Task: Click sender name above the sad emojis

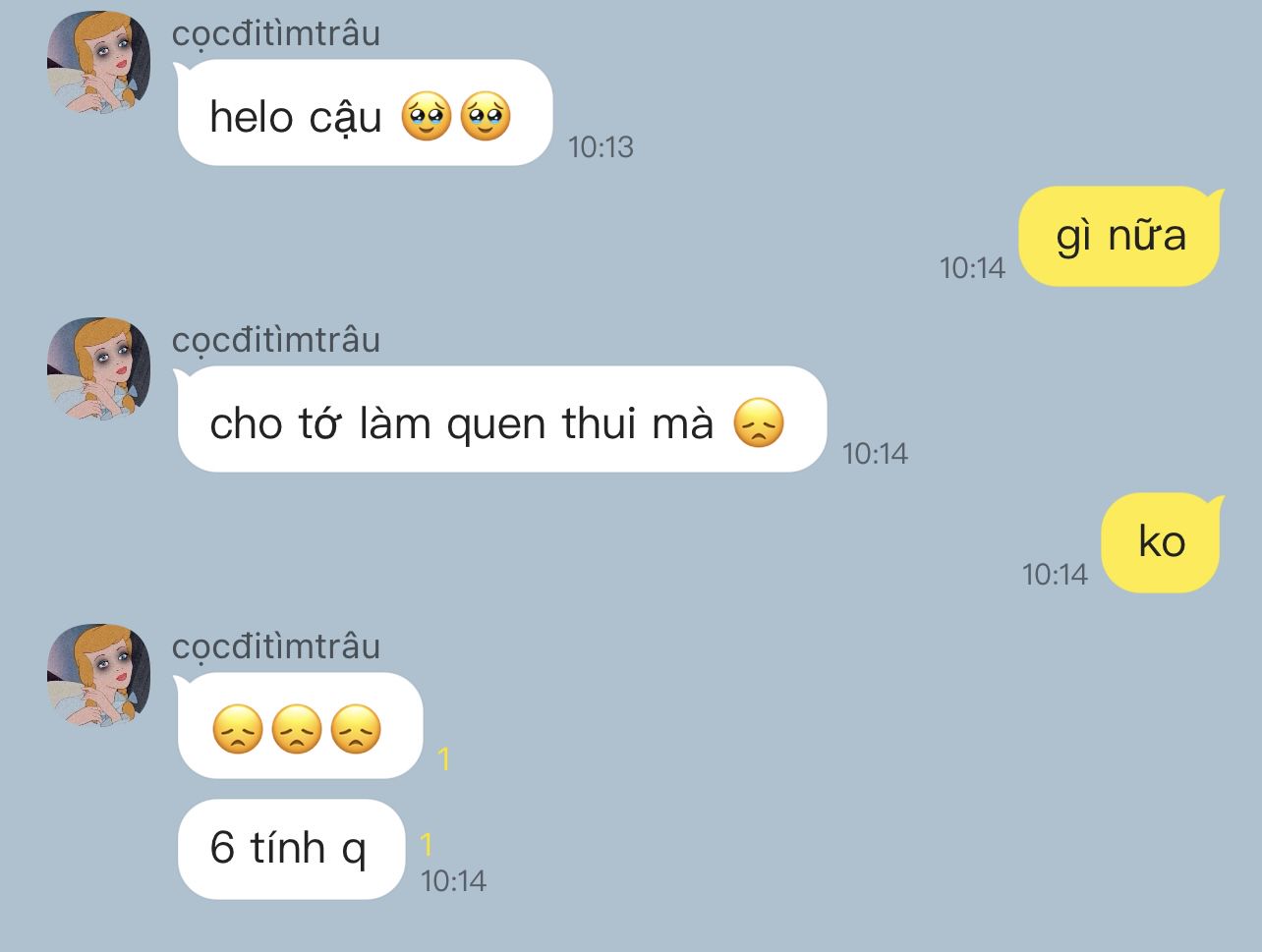Action: (276, 647)
